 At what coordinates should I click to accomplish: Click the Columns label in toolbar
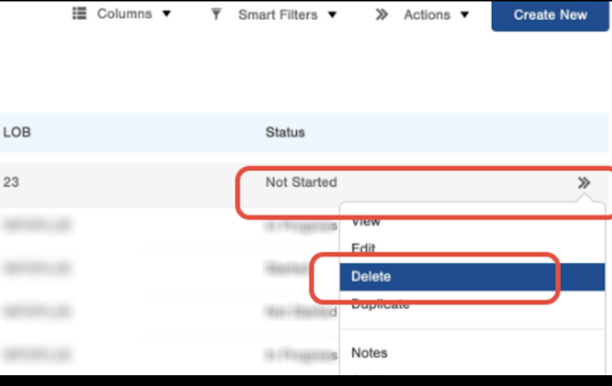(x=125, y=14)
